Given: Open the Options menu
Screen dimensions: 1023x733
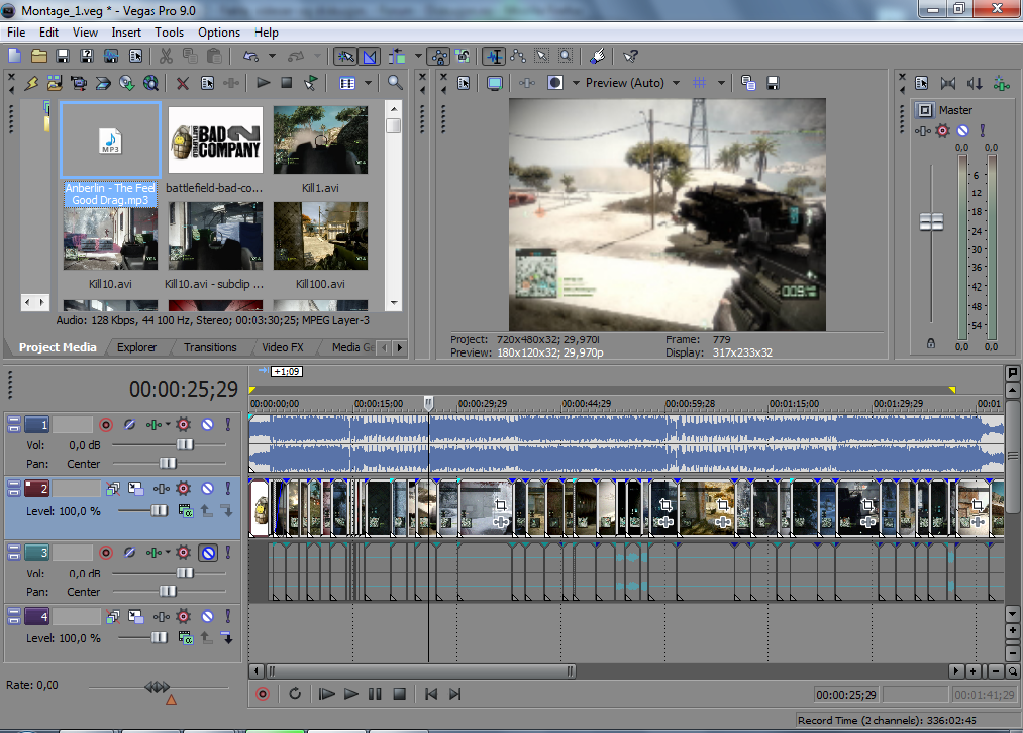Looking at the screenshot, I should point(219,32).
